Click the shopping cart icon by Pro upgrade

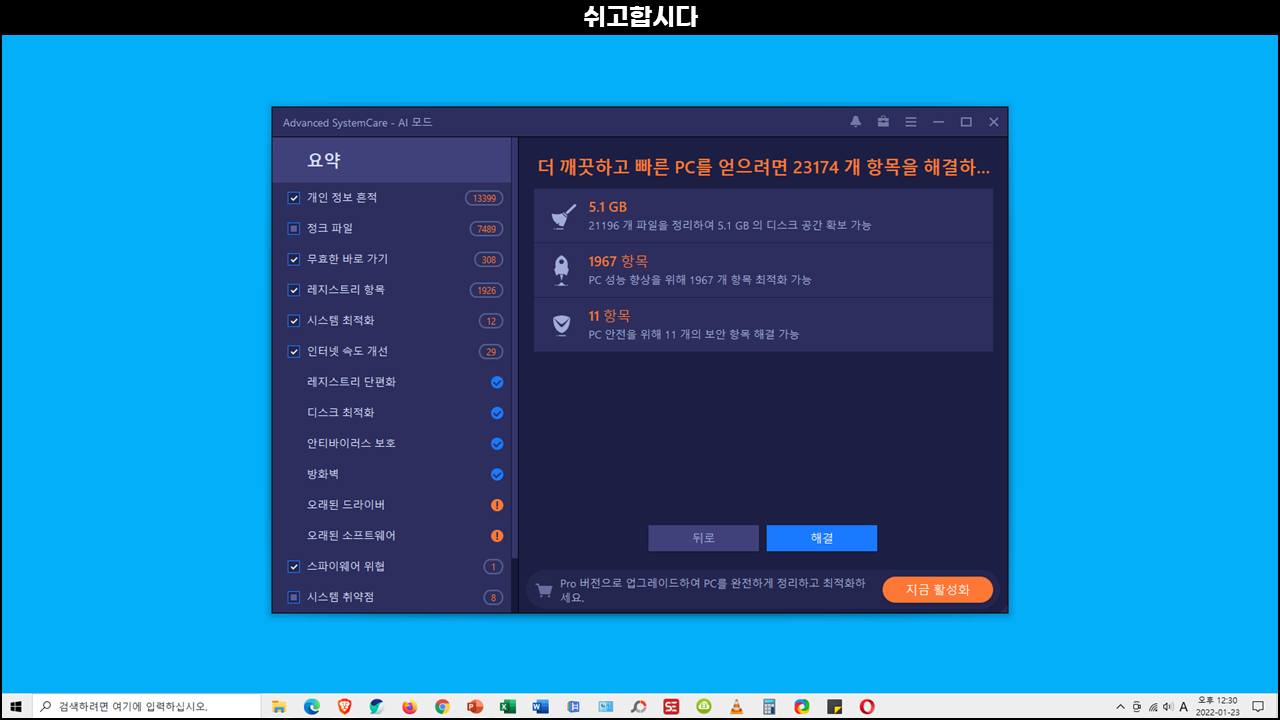(x=544, y=590)
